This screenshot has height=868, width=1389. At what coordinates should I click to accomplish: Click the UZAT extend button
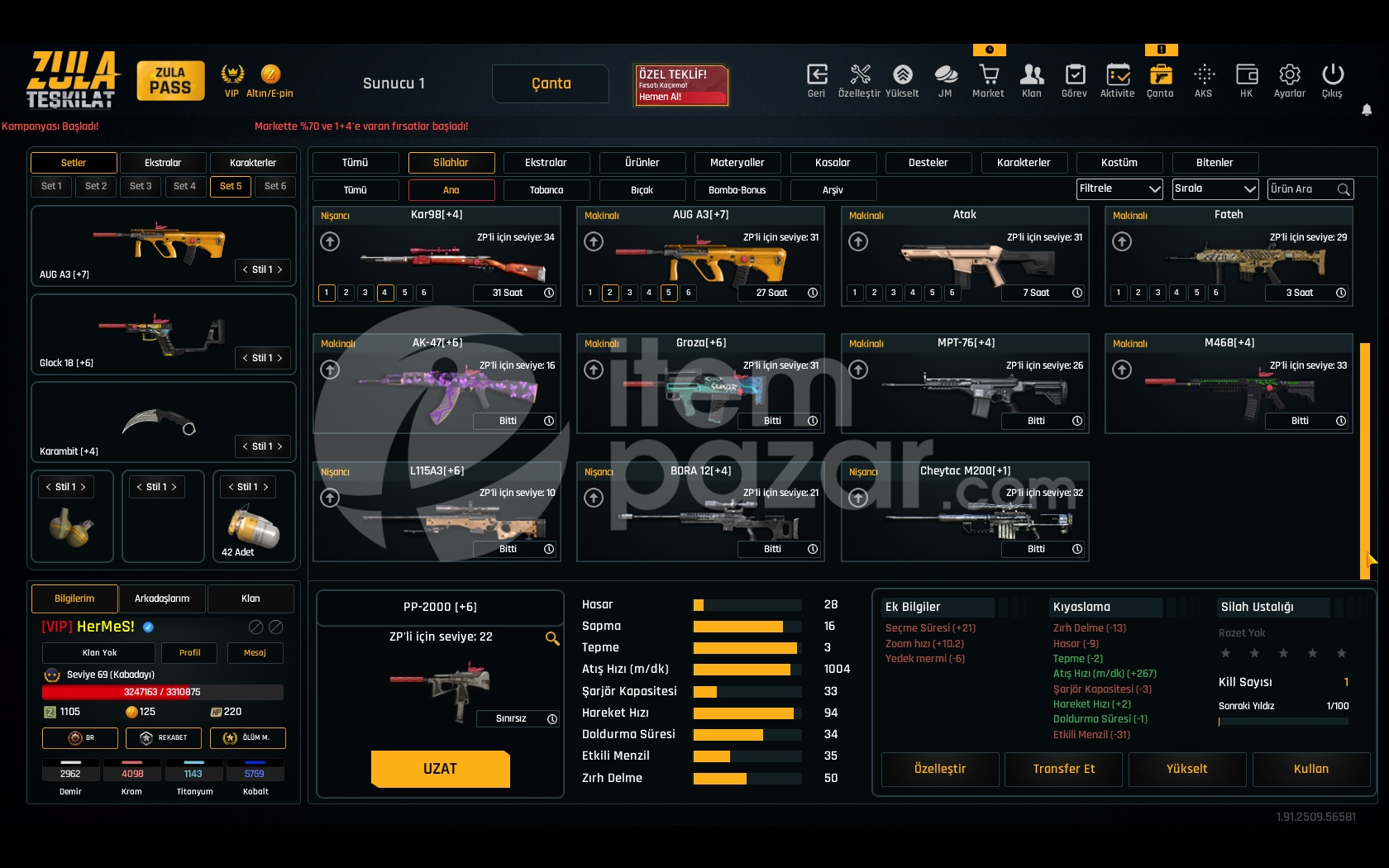[441, 769]
